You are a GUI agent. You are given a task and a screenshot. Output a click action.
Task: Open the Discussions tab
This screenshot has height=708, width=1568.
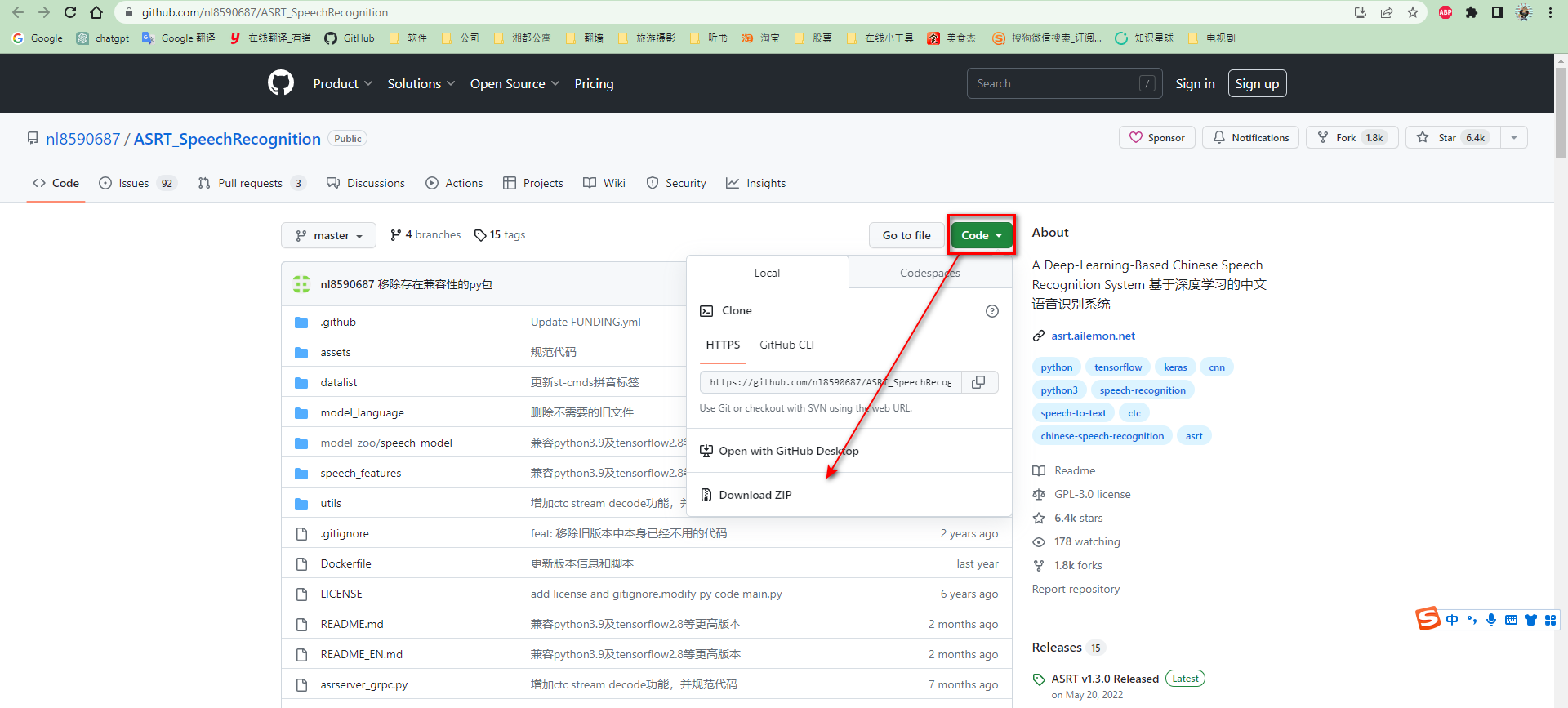coord(366,183)
